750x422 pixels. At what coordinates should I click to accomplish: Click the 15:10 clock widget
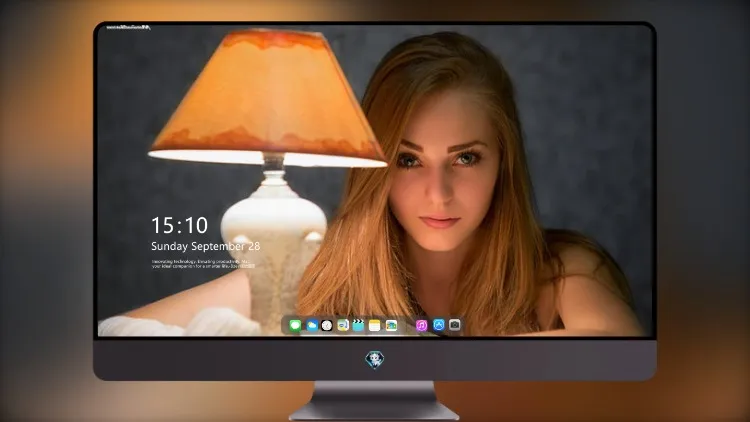coord(179,225)
